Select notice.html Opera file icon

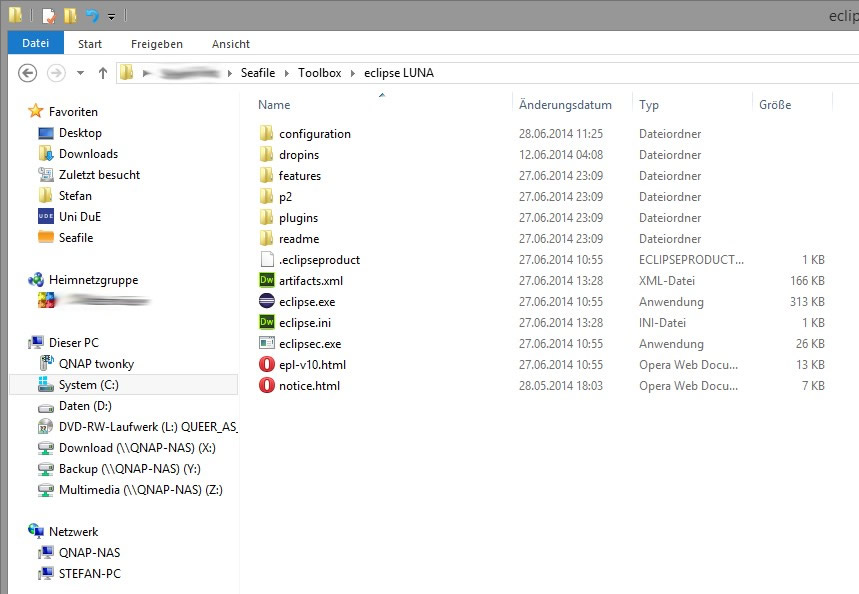point(266,385)
